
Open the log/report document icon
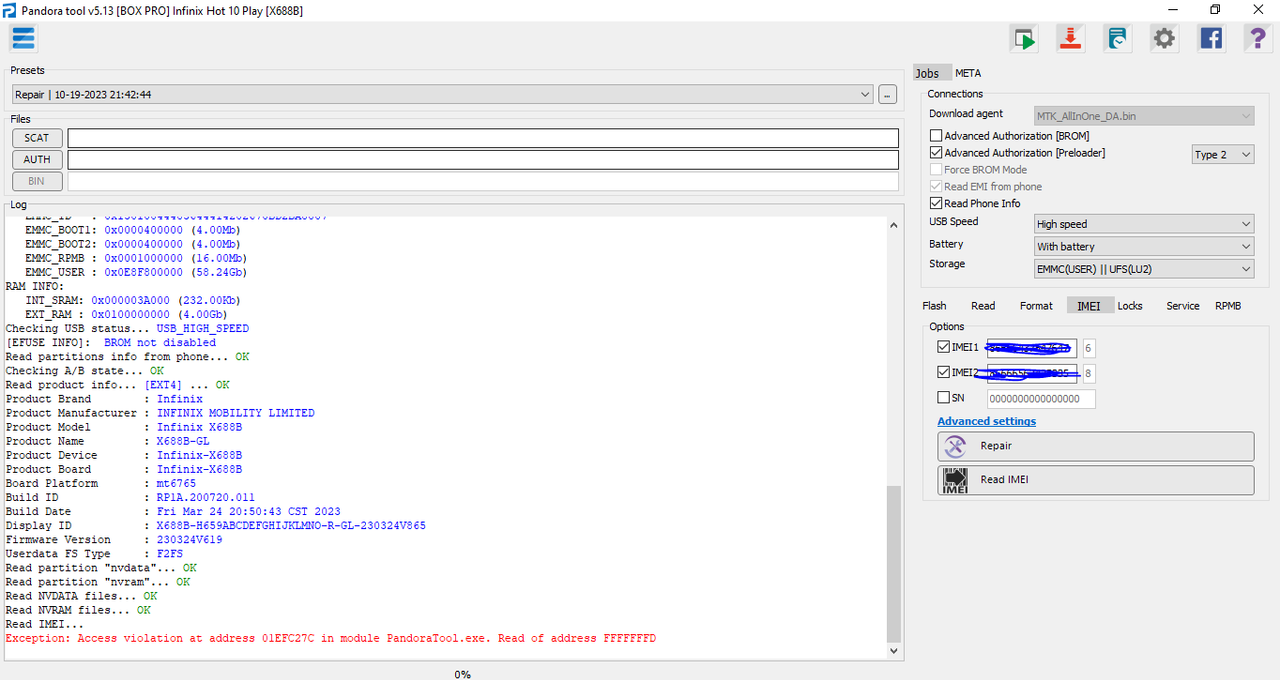pyautogui.click(x=1117, y=39)
